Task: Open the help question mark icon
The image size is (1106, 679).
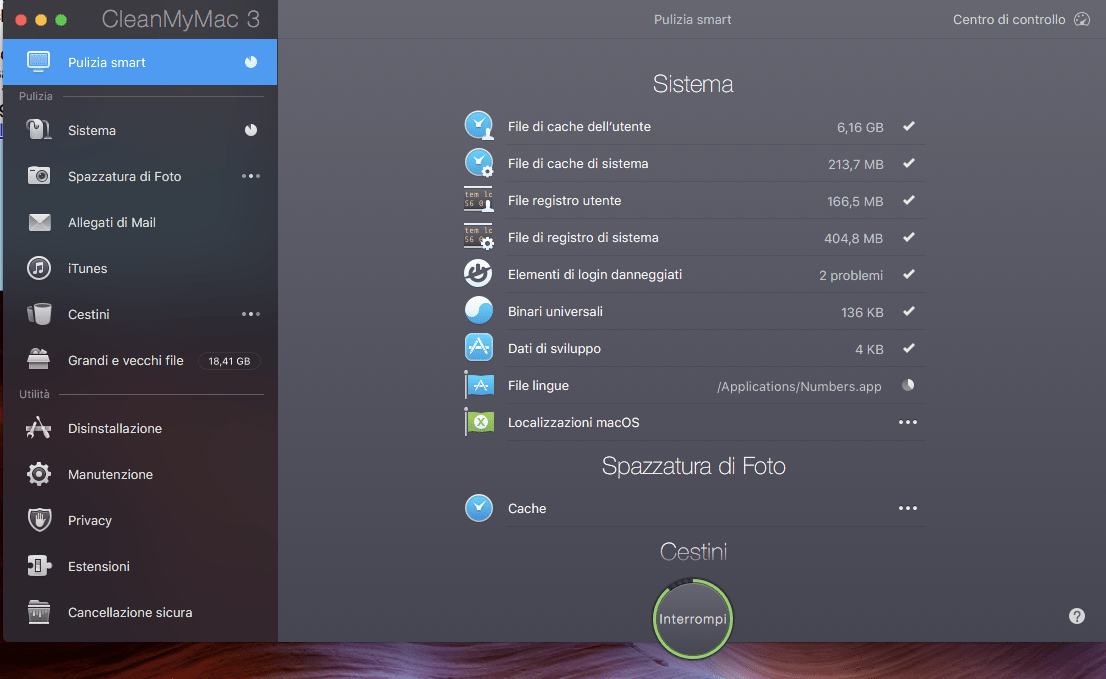Action: point(1077,616)
